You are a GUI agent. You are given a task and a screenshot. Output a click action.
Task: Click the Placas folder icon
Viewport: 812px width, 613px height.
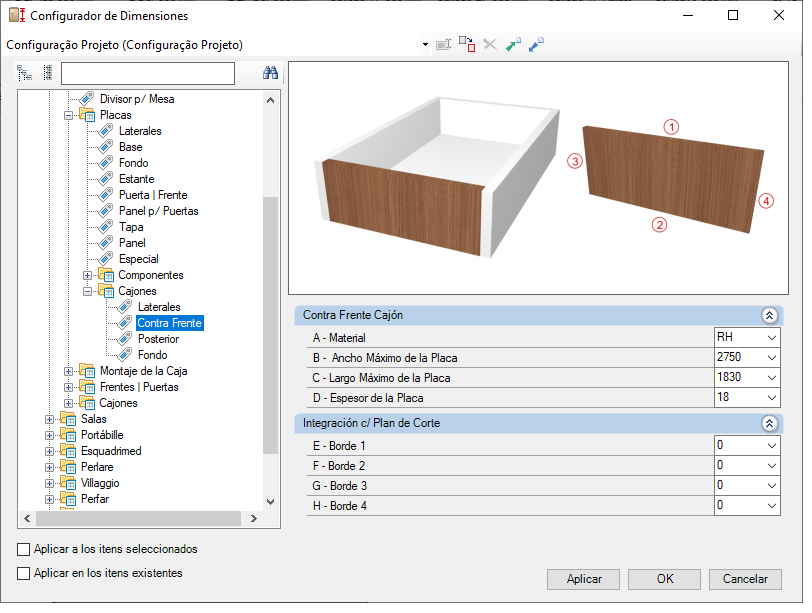click(x=87, y=115)
